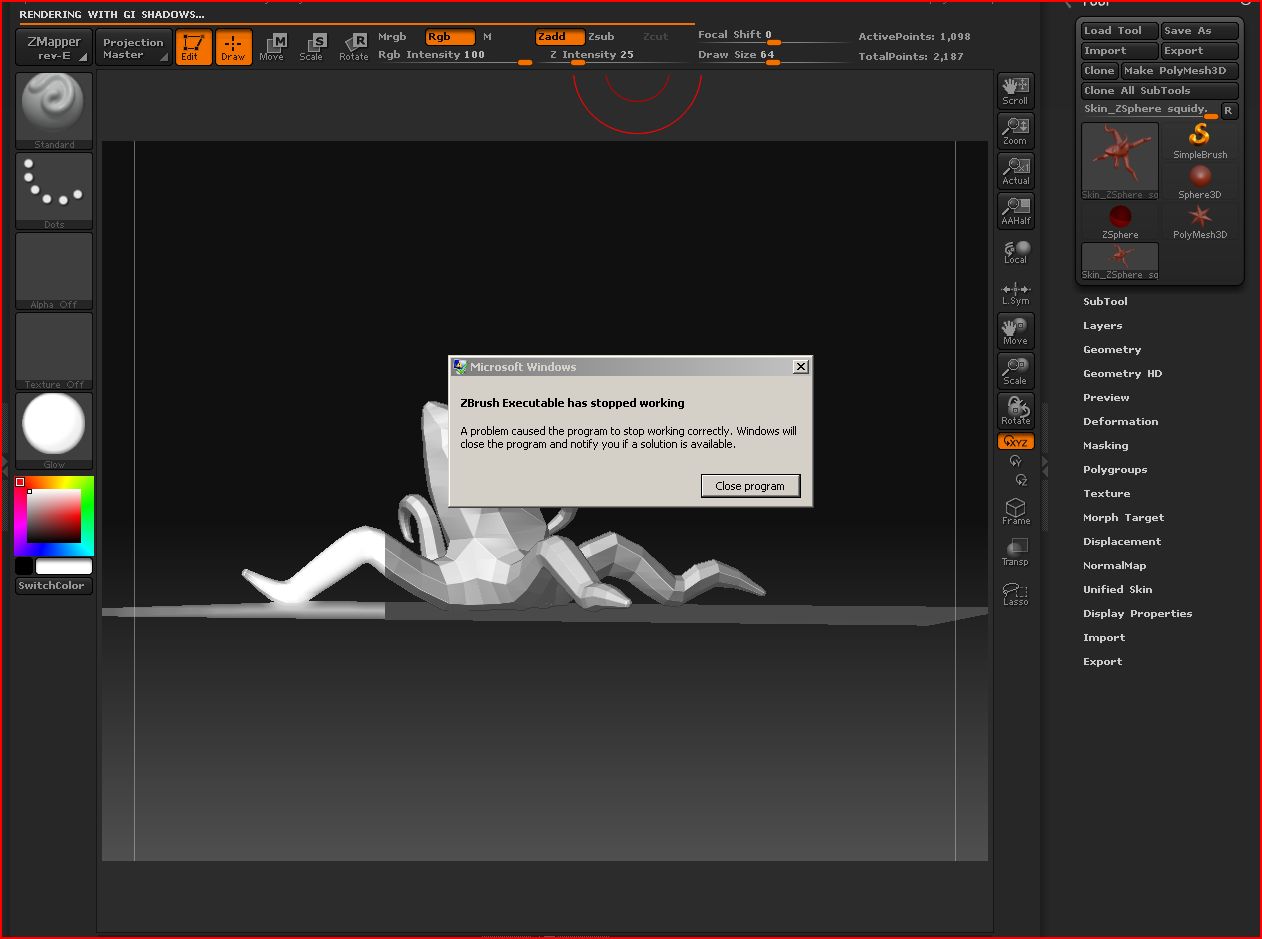This screenshot has width=1262, height=939.
Task: Open the Dots stroke picker
Action: (x=54, y=191)
